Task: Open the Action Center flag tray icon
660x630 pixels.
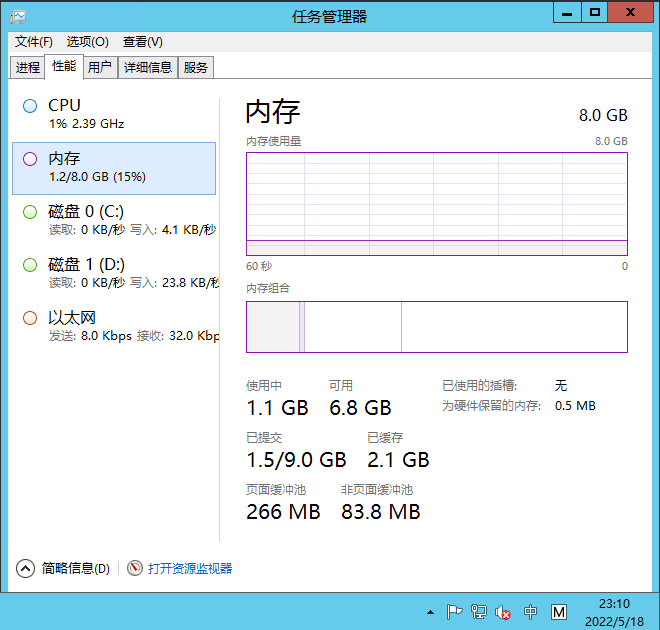Action: (453, 612)
